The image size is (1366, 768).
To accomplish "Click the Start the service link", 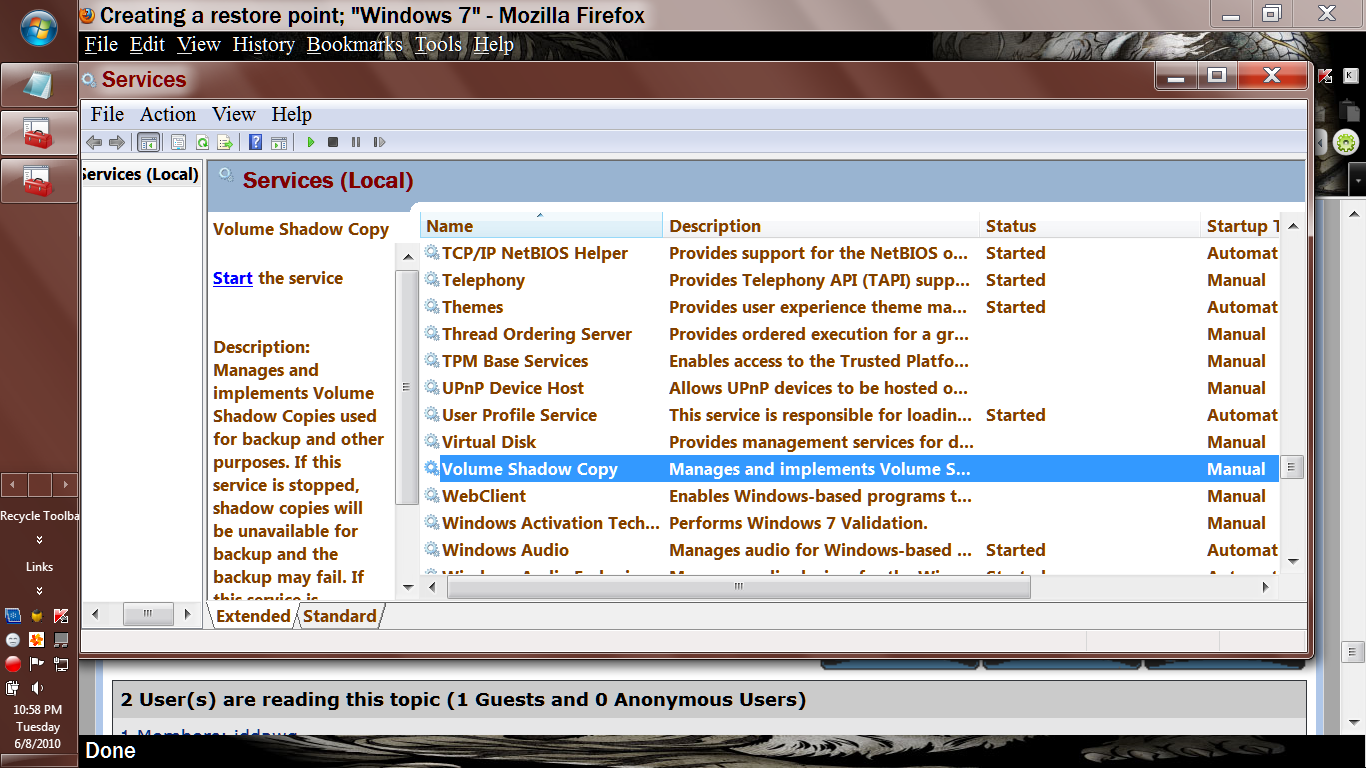I will pos(233,278).
